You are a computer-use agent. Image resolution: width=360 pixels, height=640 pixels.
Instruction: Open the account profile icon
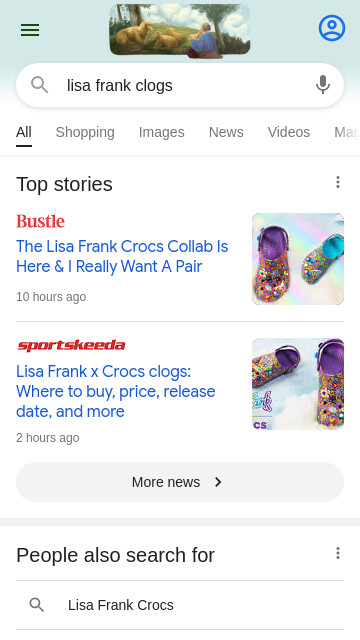point(332,28)
